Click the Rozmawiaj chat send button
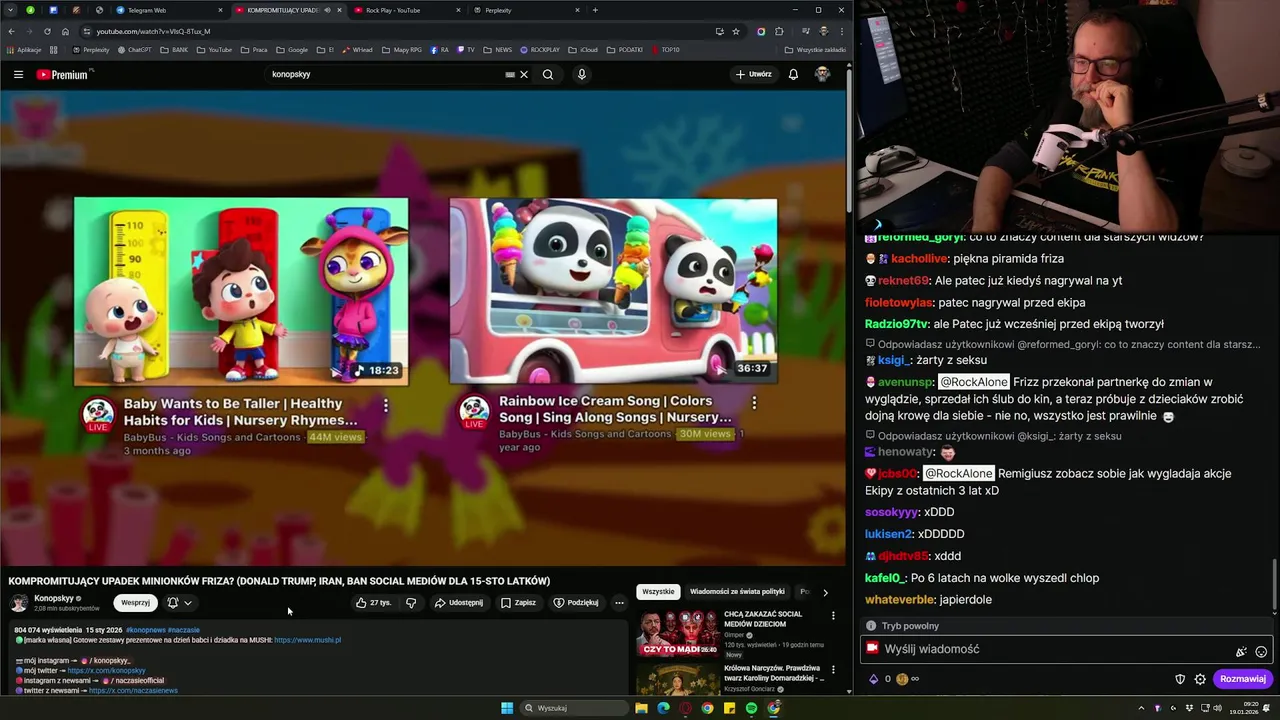This screenshot has height=720, width=1280. (1243, 679)
